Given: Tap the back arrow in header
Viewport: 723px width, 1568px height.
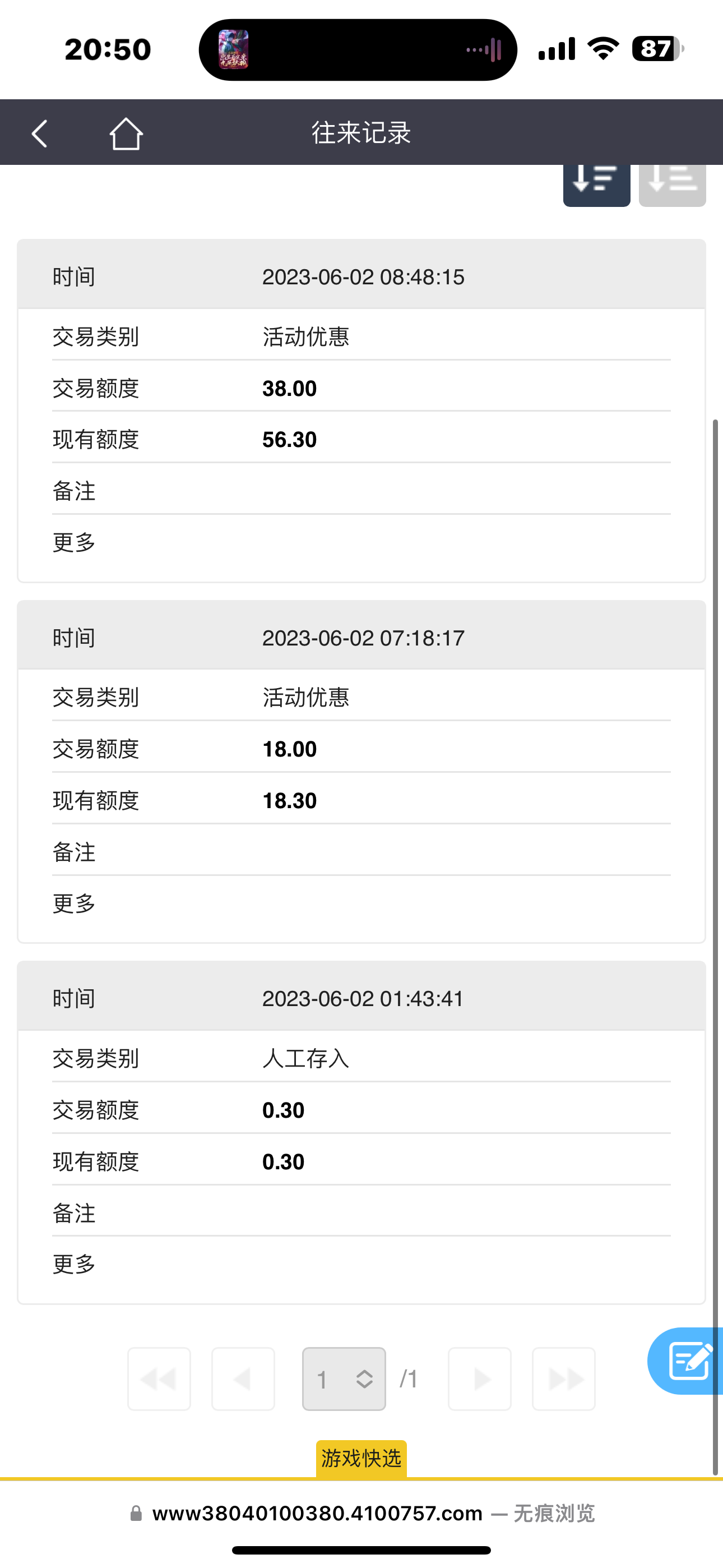Looking at the screenshot, I should pos(40,133).
